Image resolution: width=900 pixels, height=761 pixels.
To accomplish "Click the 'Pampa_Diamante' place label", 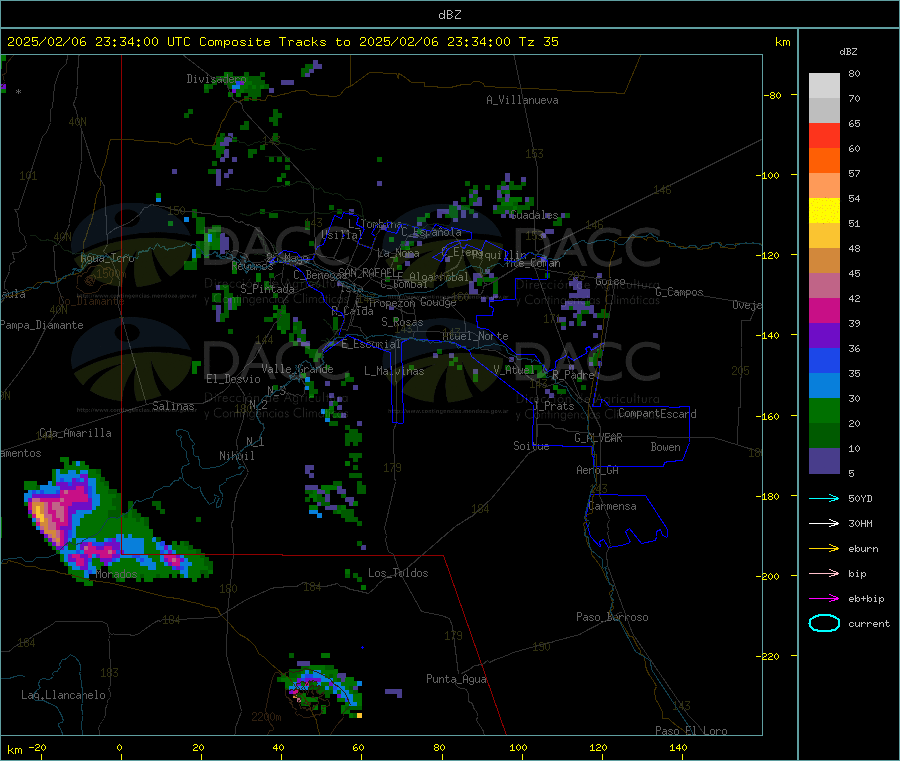I will point(41,325).
